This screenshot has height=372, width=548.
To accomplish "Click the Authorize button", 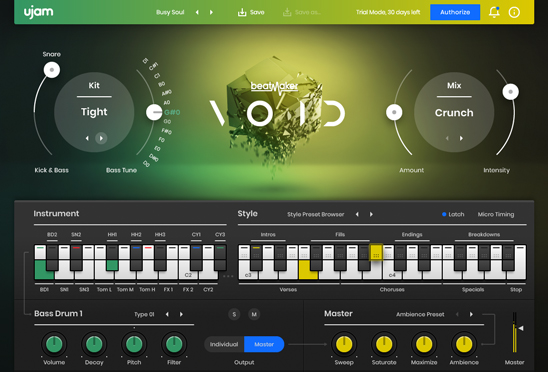I will [x=455, y=12].
